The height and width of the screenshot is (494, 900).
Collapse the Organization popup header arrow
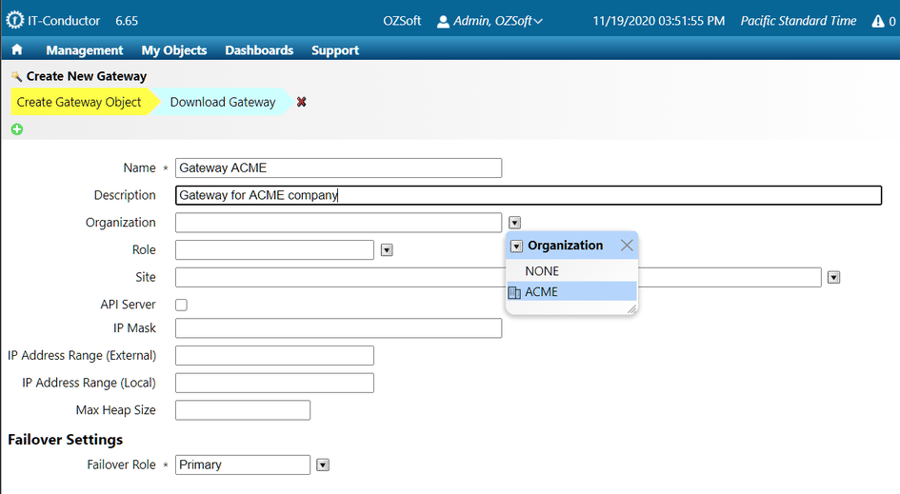(517, 246)
